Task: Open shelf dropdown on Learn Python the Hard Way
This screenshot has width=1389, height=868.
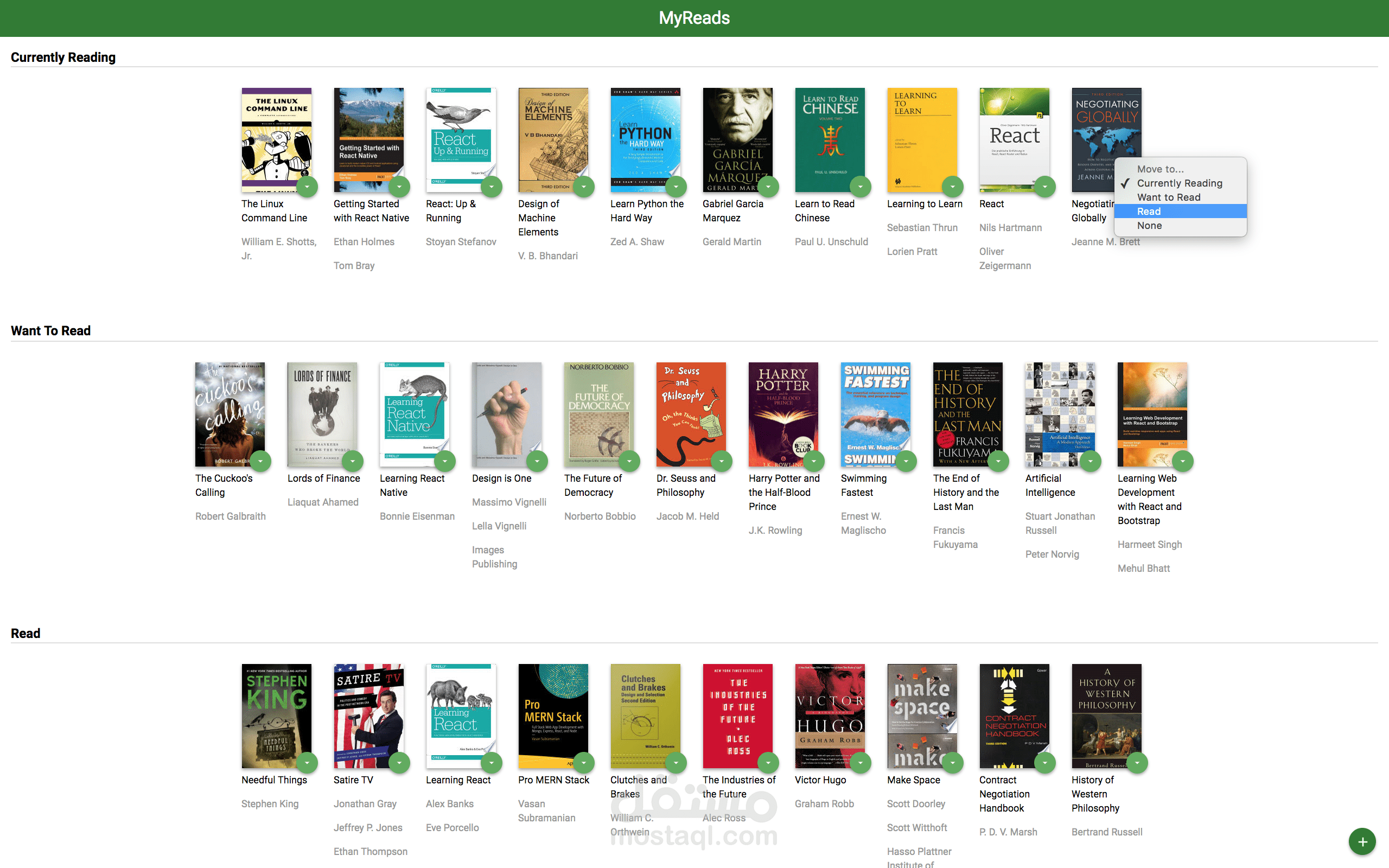Action: [x=676, y=187]
